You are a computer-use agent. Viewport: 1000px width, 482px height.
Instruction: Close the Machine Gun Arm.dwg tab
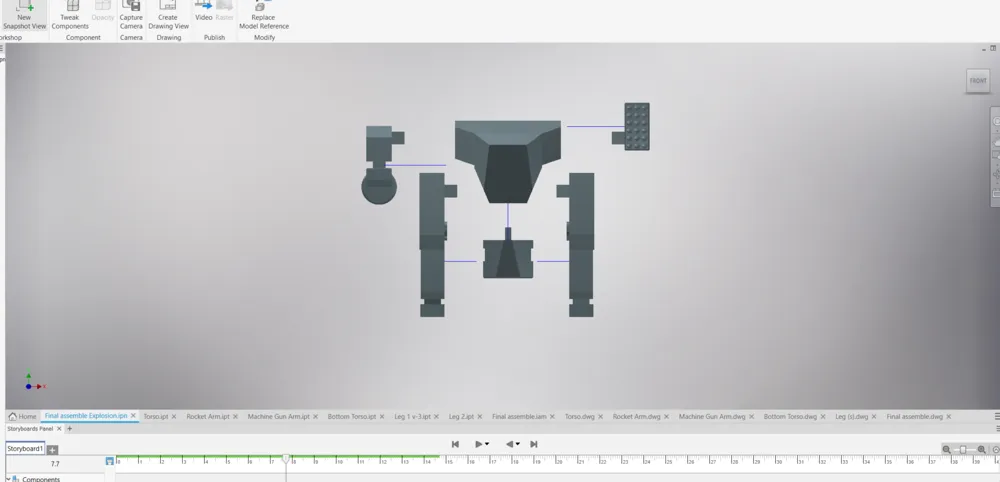[x=751, y=416]
